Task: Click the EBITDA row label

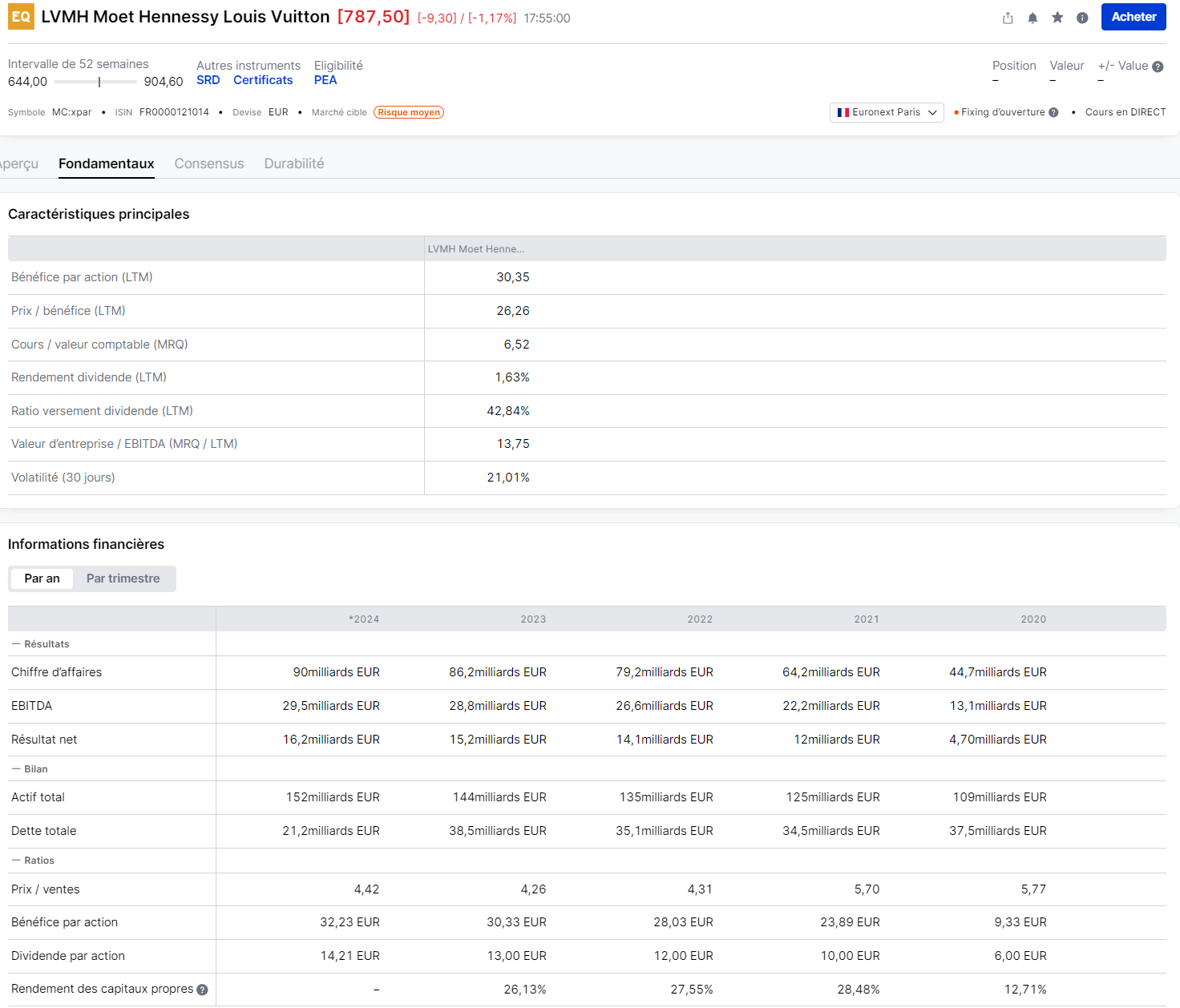Action: coord(31,706)
